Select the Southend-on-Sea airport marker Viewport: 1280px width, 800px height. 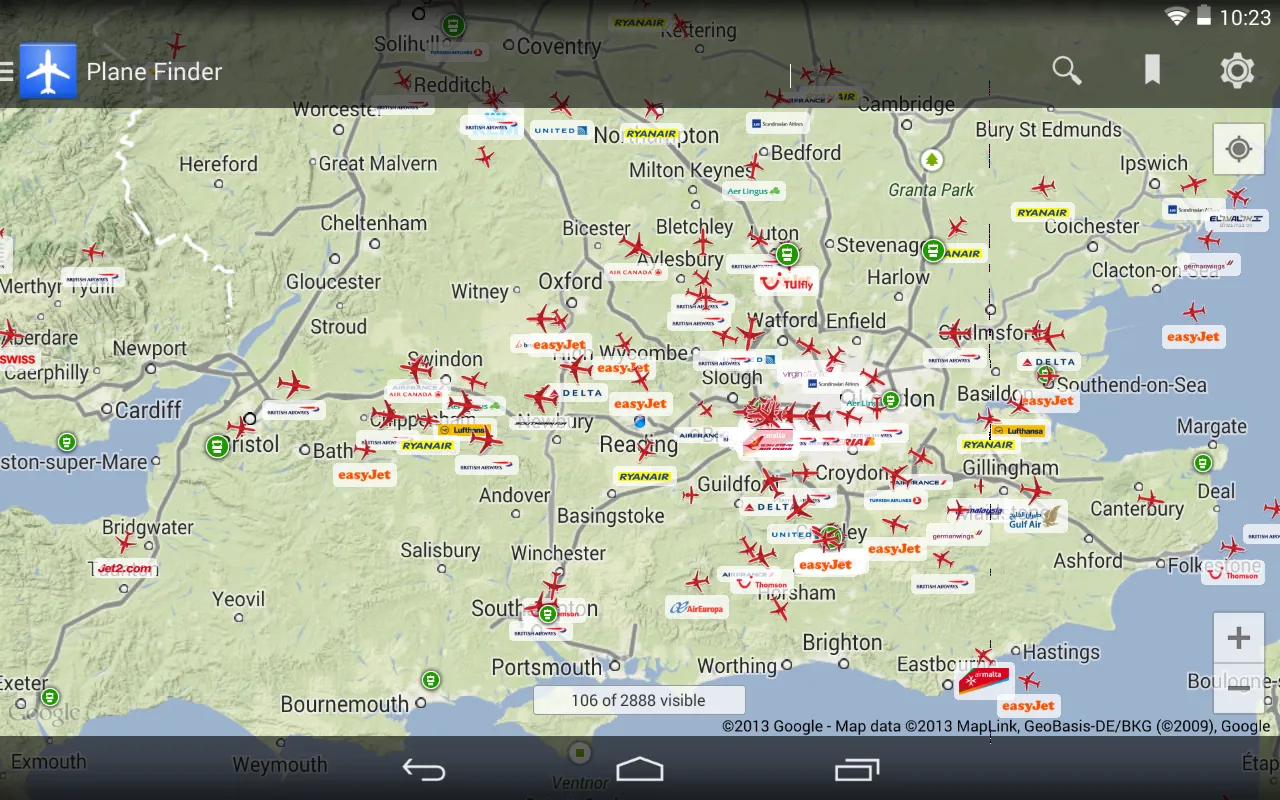[x=1045, y=375]
